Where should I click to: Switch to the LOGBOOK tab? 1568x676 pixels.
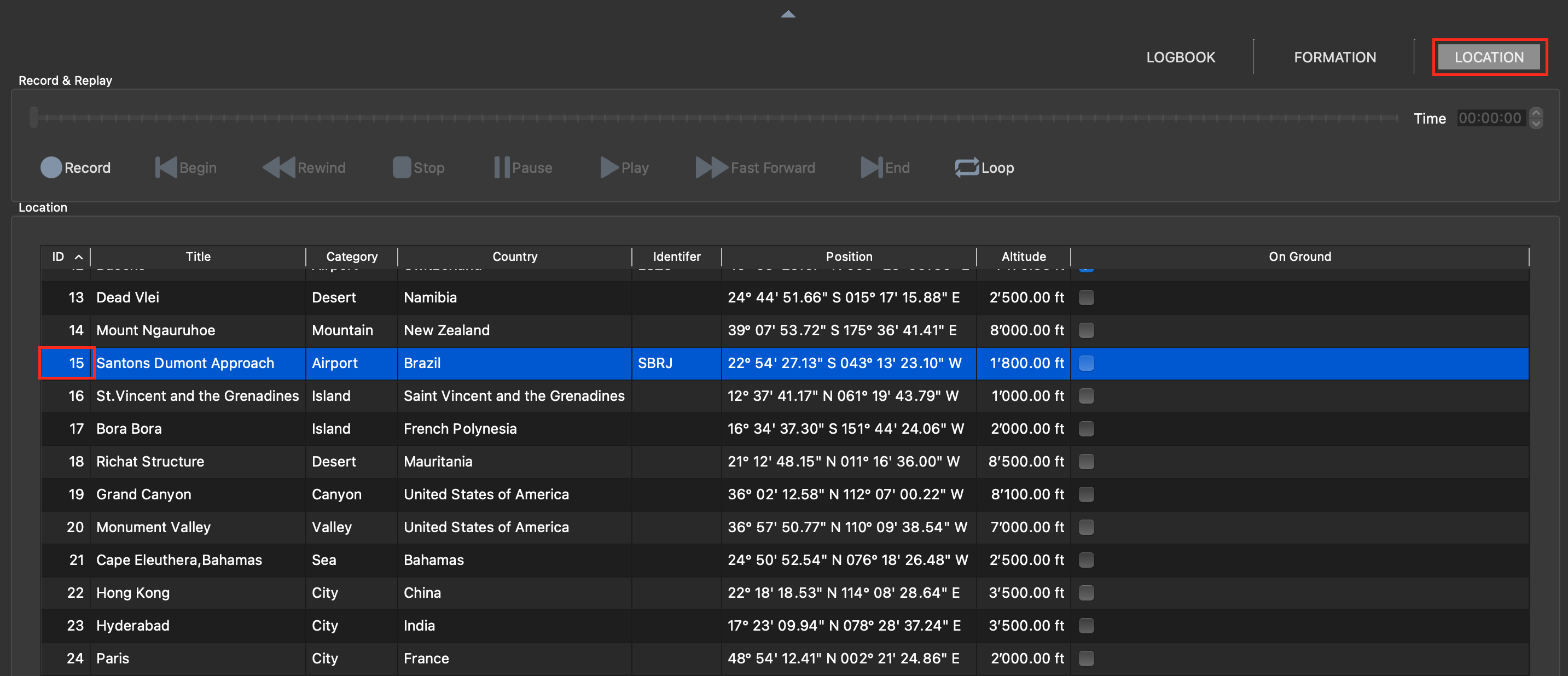[x=1180, y=57]
